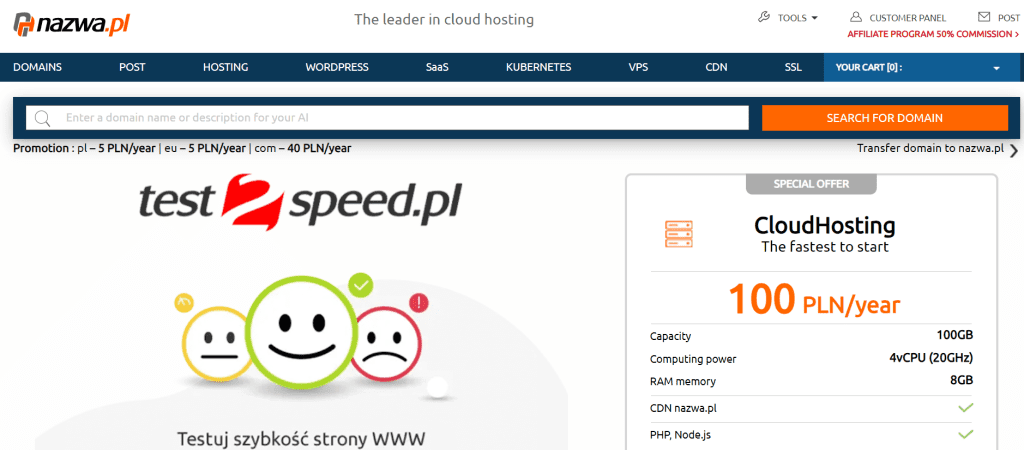Click the Customer Panel person icon
This screenshot has height=450, width=1024.
coord(856,17)
